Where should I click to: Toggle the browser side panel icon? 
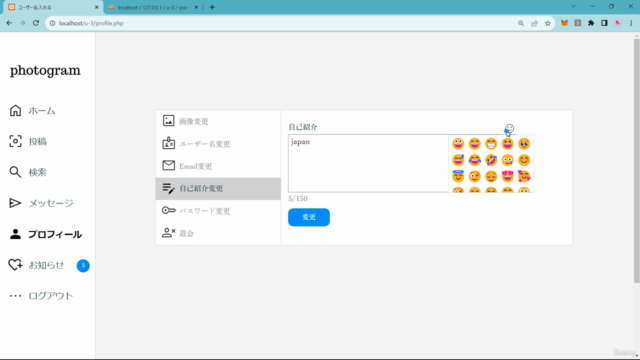click(x=604, y=23)
